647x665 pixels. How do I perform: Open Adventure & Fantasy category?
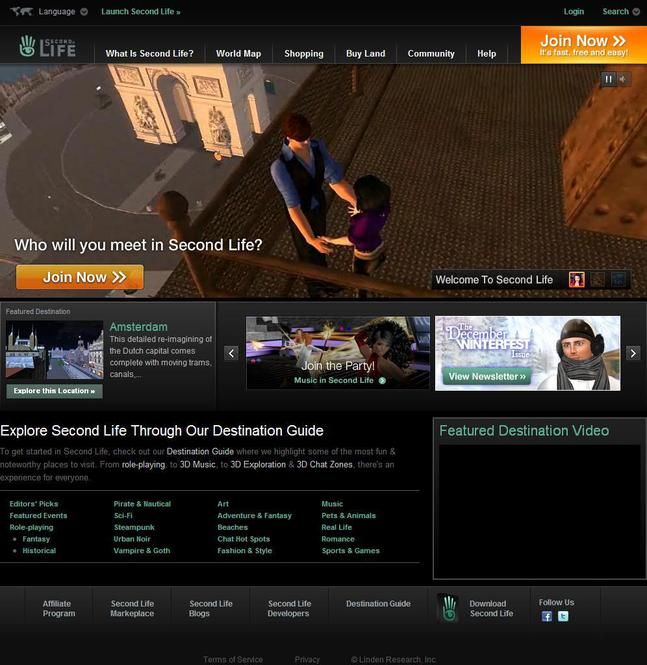(x=254, y=516)
